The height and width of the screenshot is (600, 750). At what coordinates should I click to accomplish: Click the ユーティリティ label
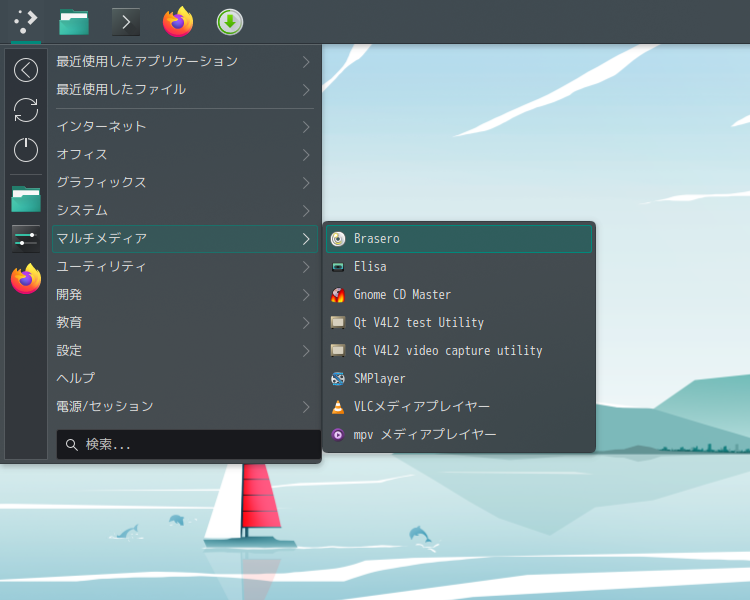tap(101, 267)
